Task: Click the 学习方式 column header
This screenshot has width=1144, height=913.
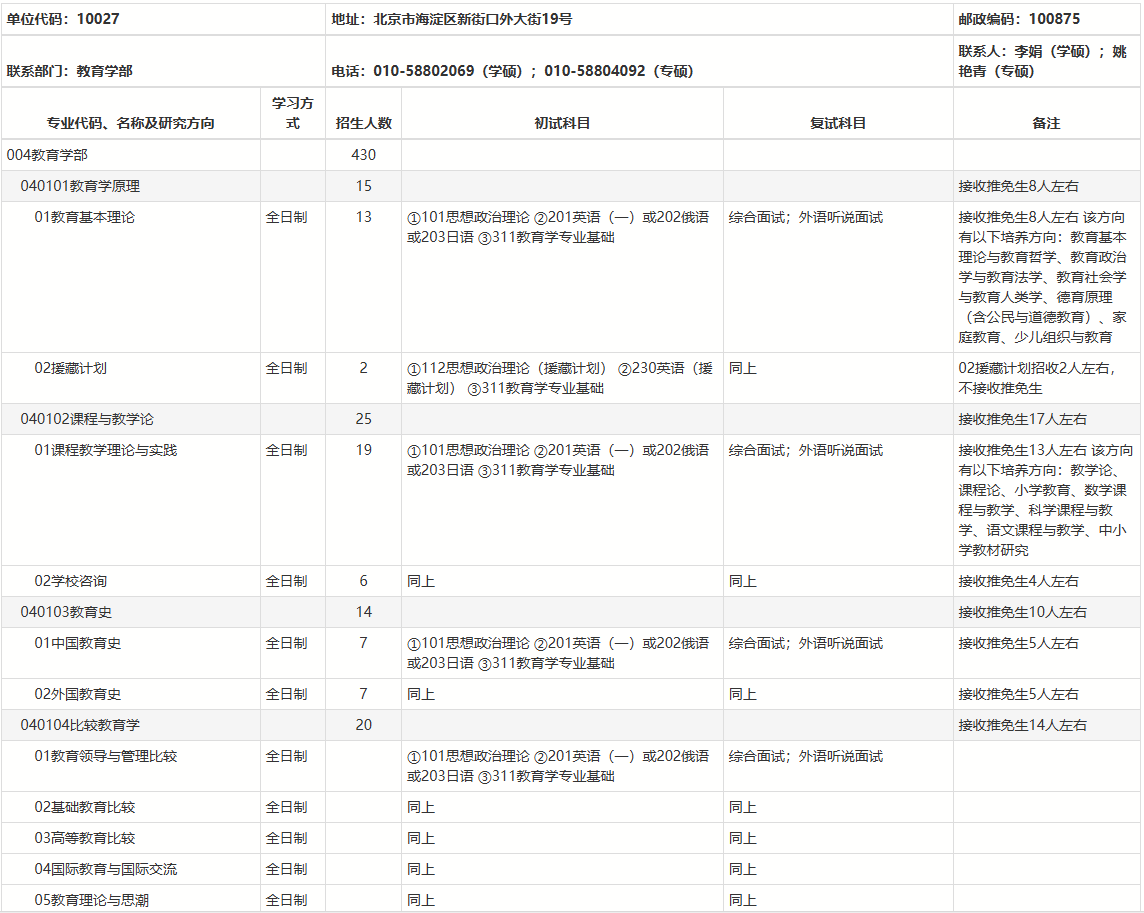Action: coord(293,113)
